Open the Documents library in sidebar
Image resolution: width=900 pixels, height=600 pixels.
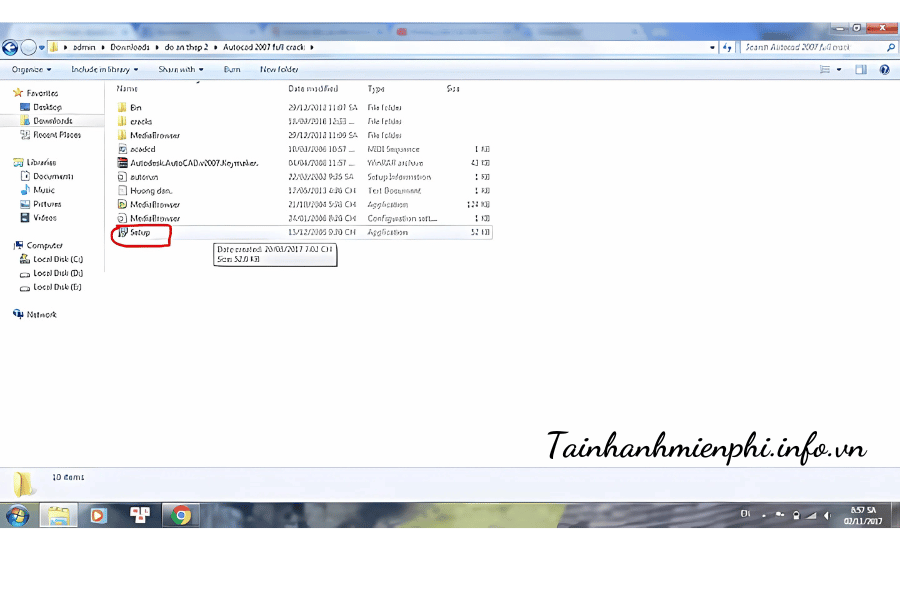[x=53, y=176]
